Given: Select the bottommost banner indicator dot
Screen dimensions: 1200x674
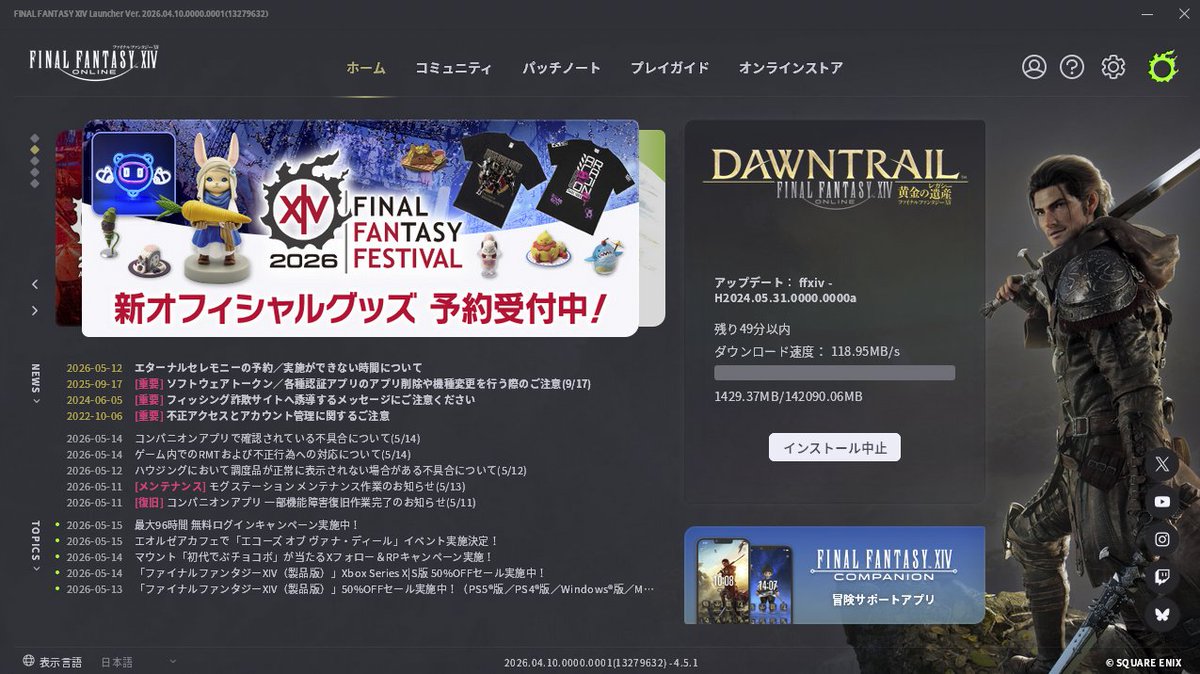Looking at the screenshot, I should (x=35, y=183).
